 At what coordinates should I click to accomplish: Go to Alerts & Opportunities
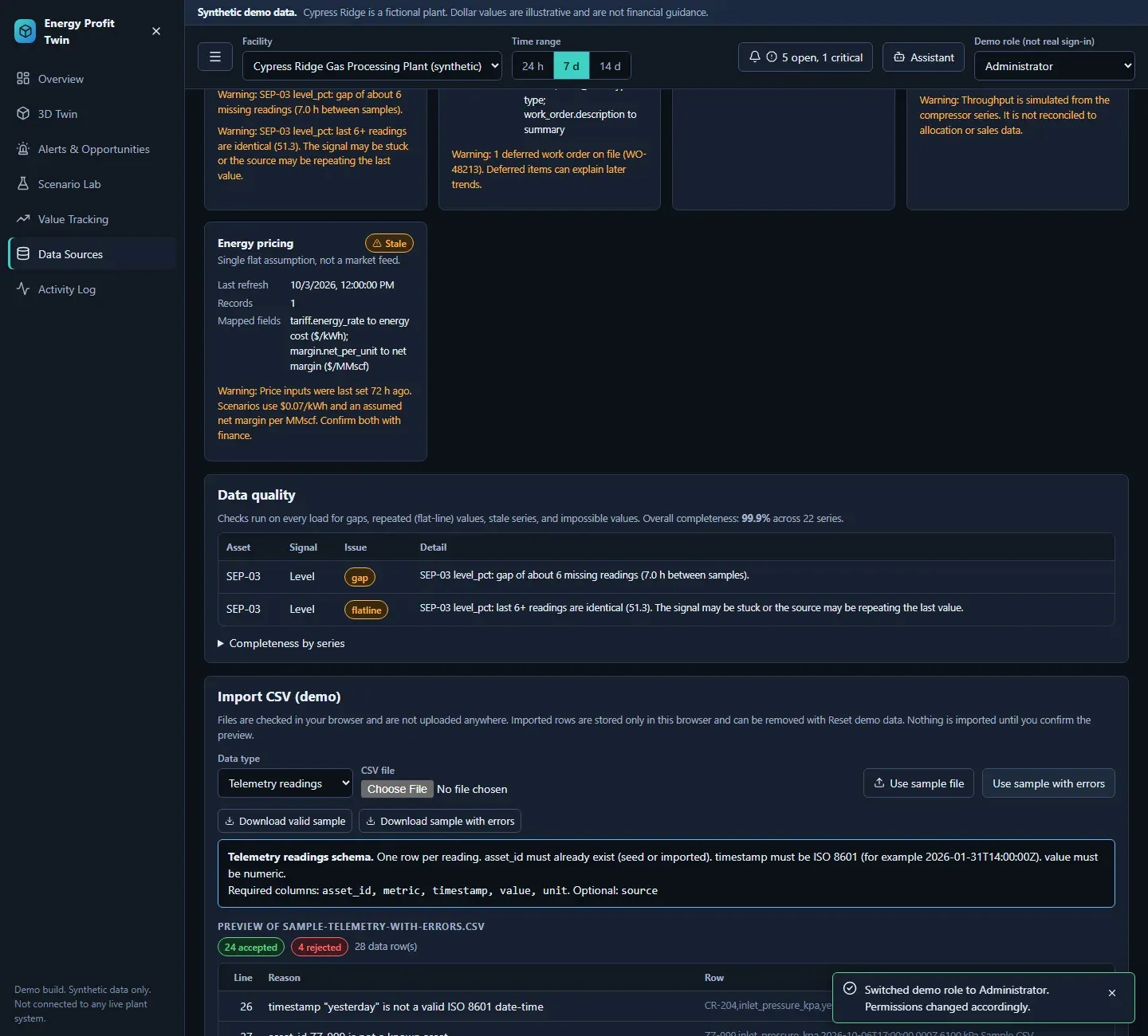point(93,149)
